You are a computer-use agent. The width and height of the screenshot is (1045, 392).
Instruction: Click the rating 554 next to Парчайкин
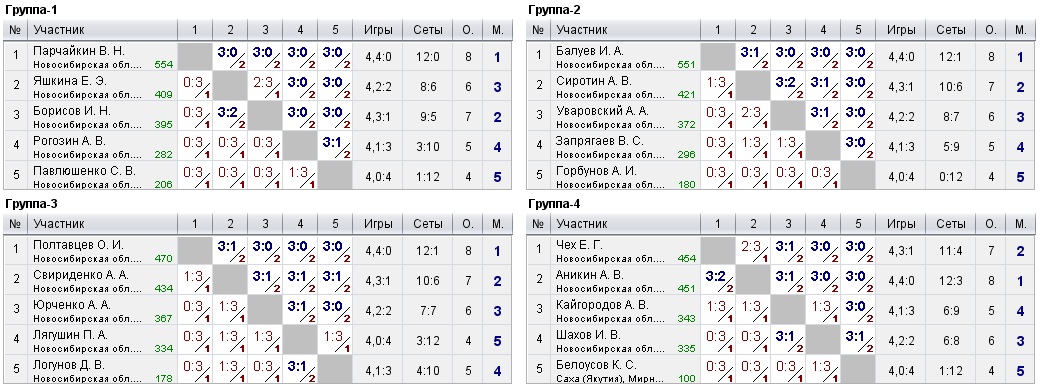click(x=163, y=65)
